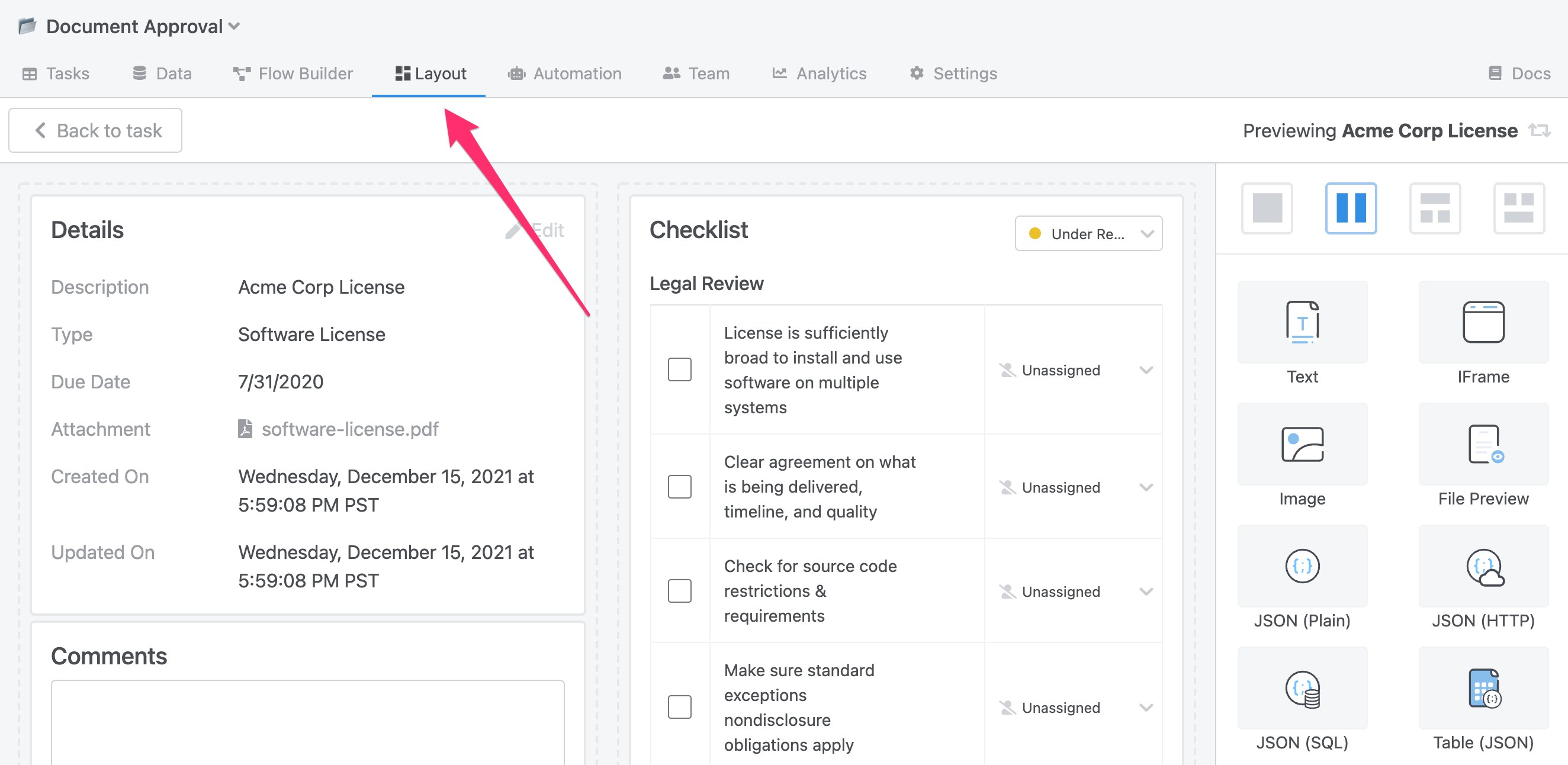
Task: Click the Back to task button
Action: tap(95, 130)
